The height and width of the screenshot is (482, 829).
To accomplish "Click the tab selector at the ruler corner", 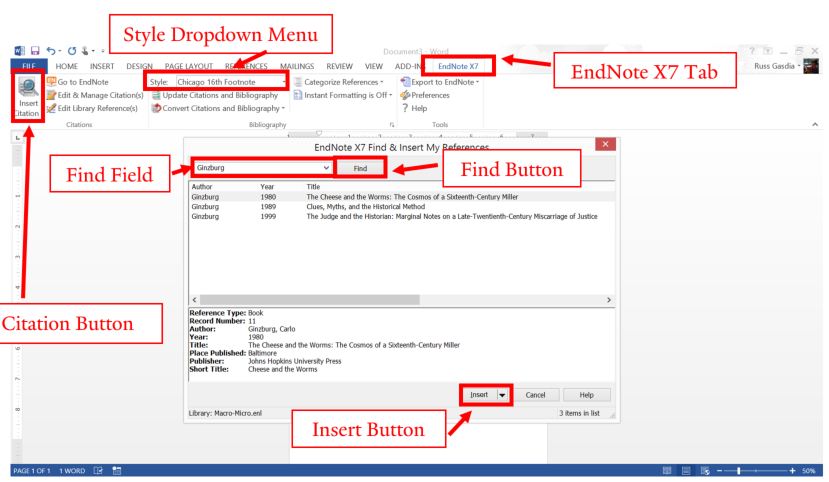I will (17, 137).
